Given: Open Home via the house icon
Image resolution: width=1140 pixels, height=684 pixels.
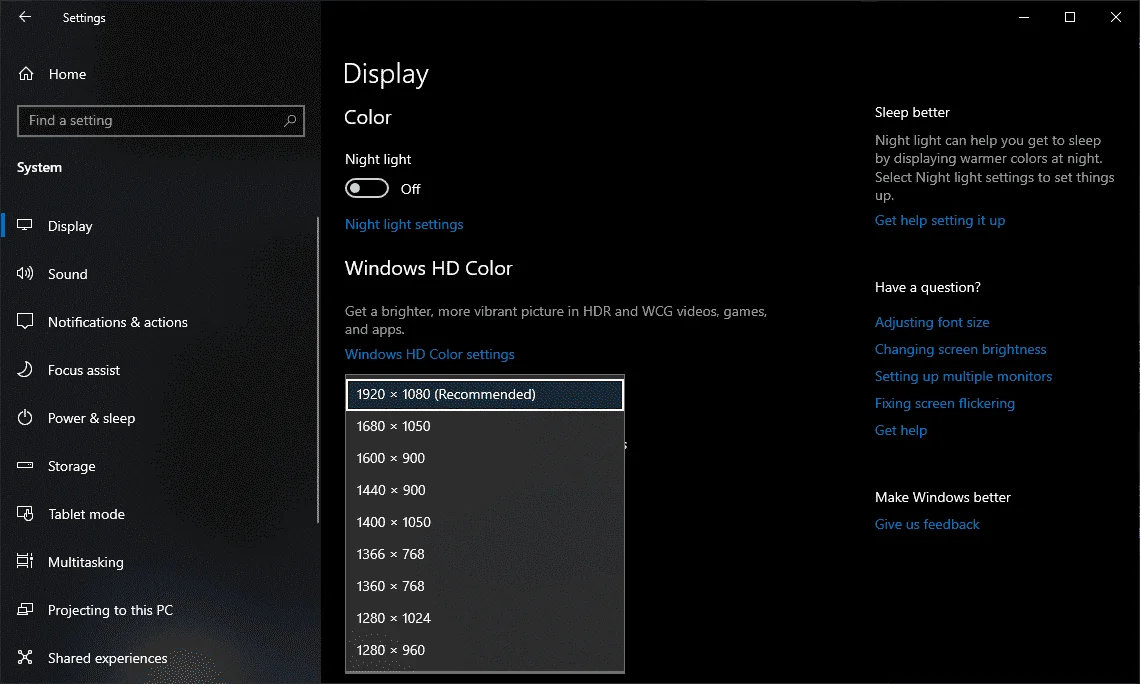Looking at the screenshot, I should coord(26,73).
